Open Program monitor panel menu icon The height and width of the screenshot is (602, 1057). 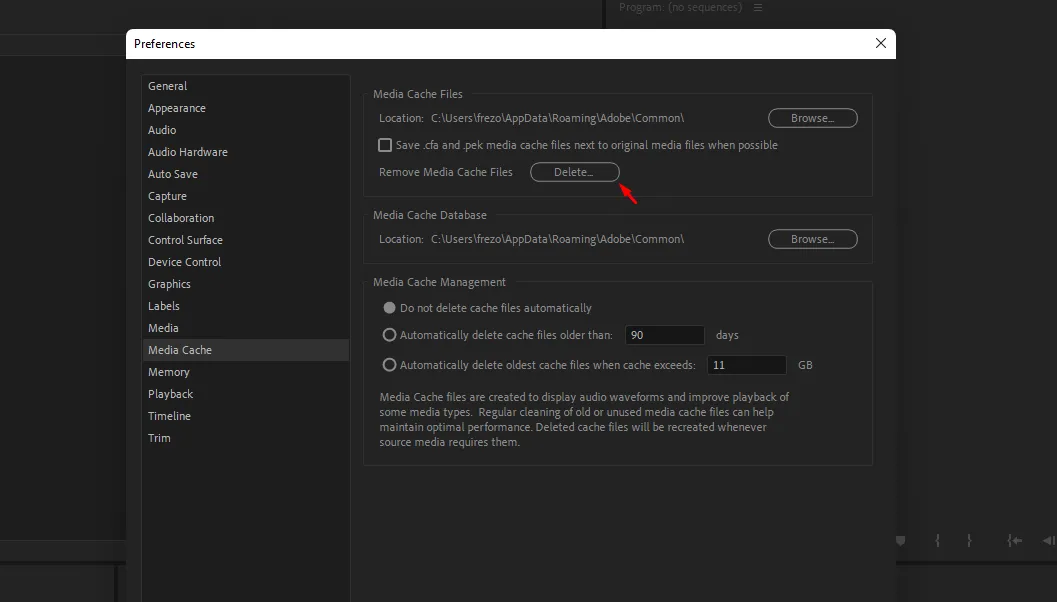click(758, 7)
